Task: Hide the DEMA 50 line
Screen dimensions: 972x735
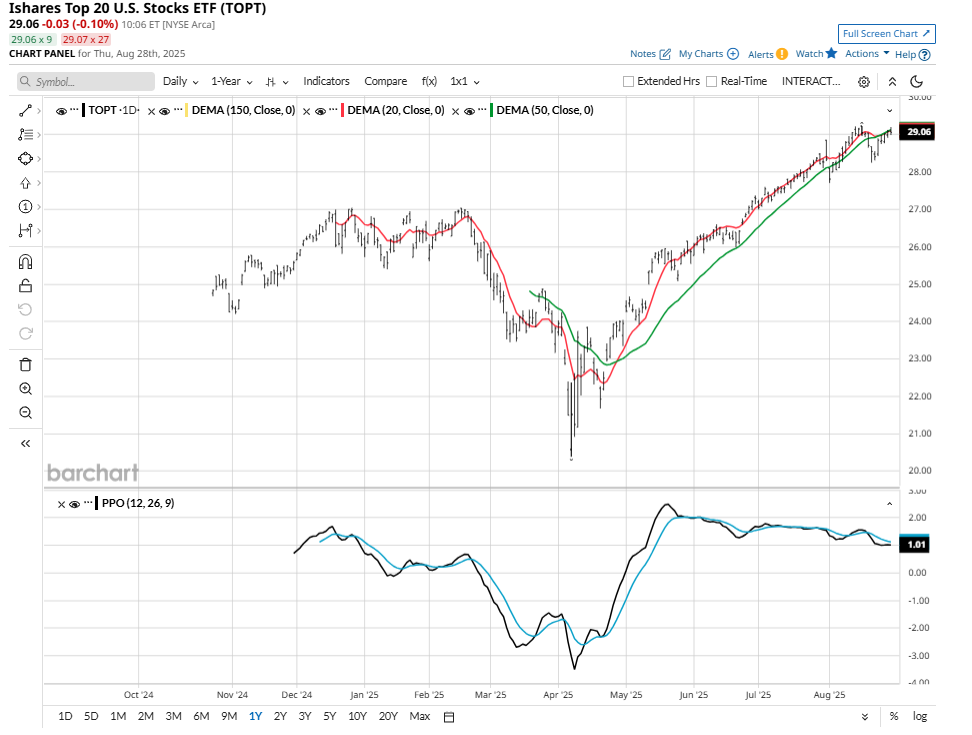Action: pyautogui.click(x=469, y=112)
